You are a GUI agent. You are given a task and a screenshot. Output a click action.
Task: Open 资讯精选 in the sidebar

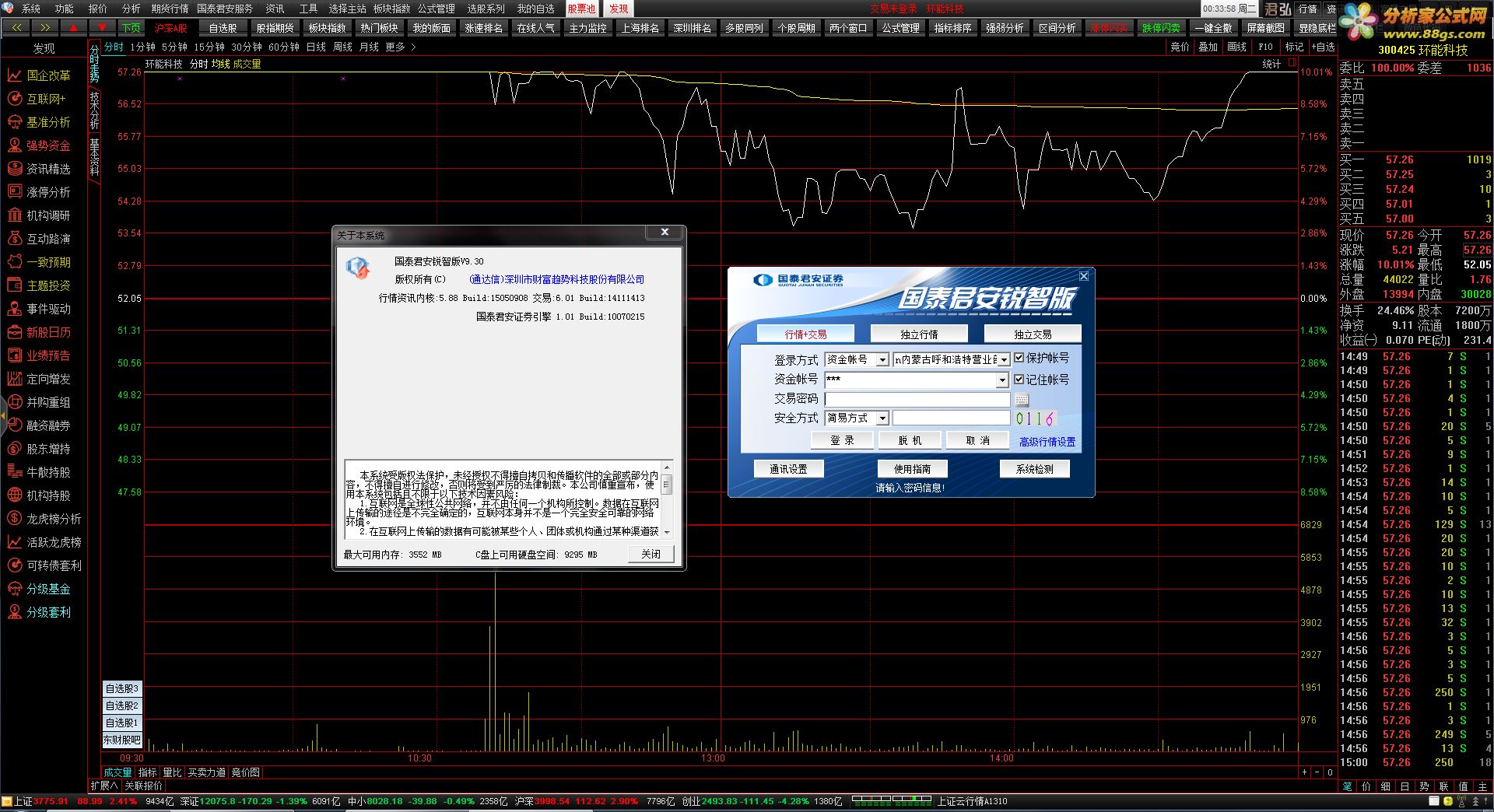39,169
